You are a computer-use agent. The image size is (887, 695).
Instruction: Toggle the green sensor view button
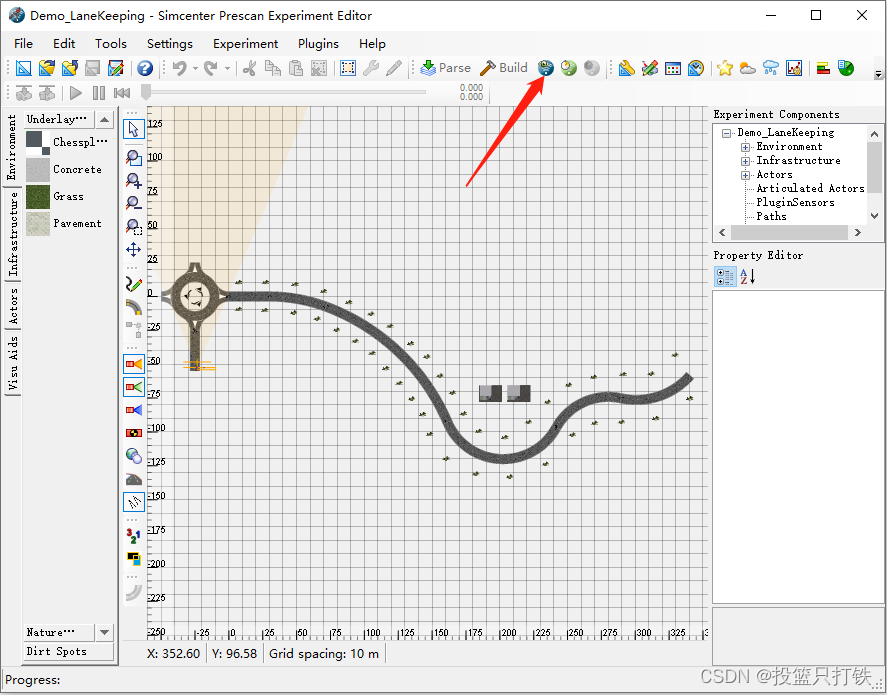coord(134,387)
